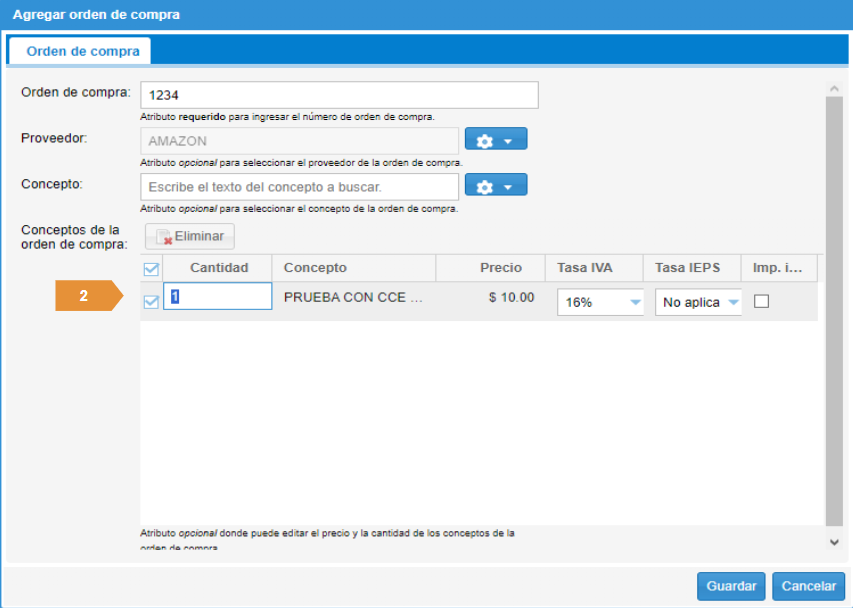Click the Cantidad column header
The image size is (853, 608).
click(218, 268)
